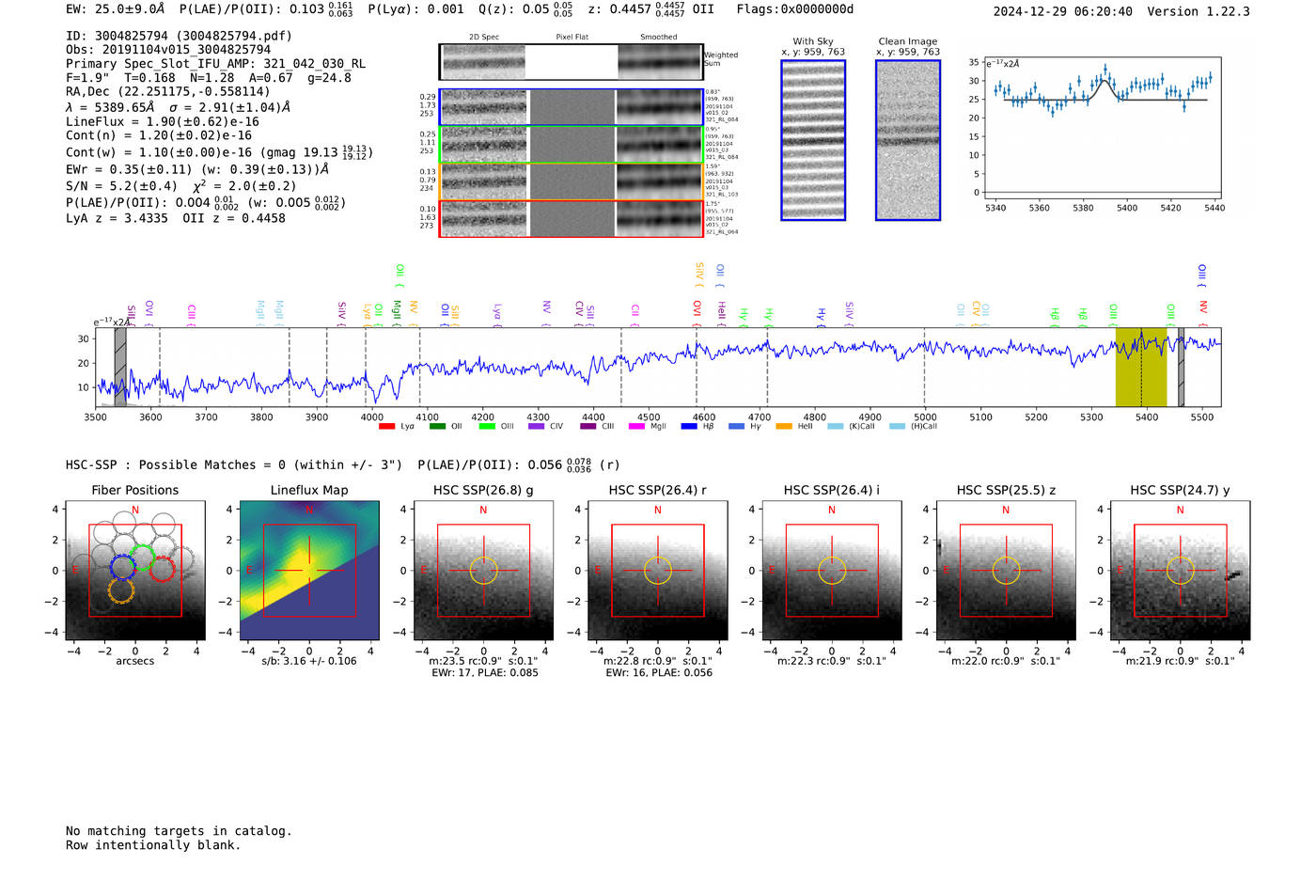Open the HSC SSP r-band image
The height and width of the screenshot is (896, 1316).
[x=658, y=571]
